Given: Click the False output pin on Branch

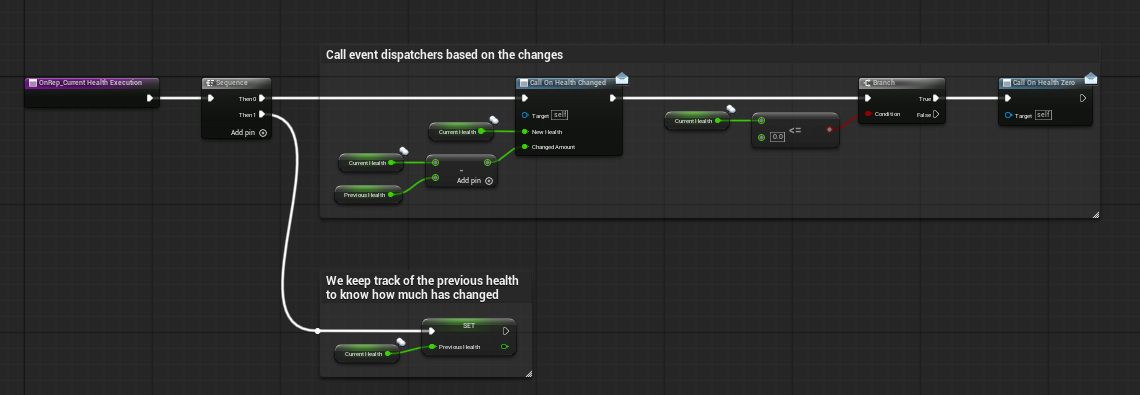Looking at the screenshot, I should (936, 114).
